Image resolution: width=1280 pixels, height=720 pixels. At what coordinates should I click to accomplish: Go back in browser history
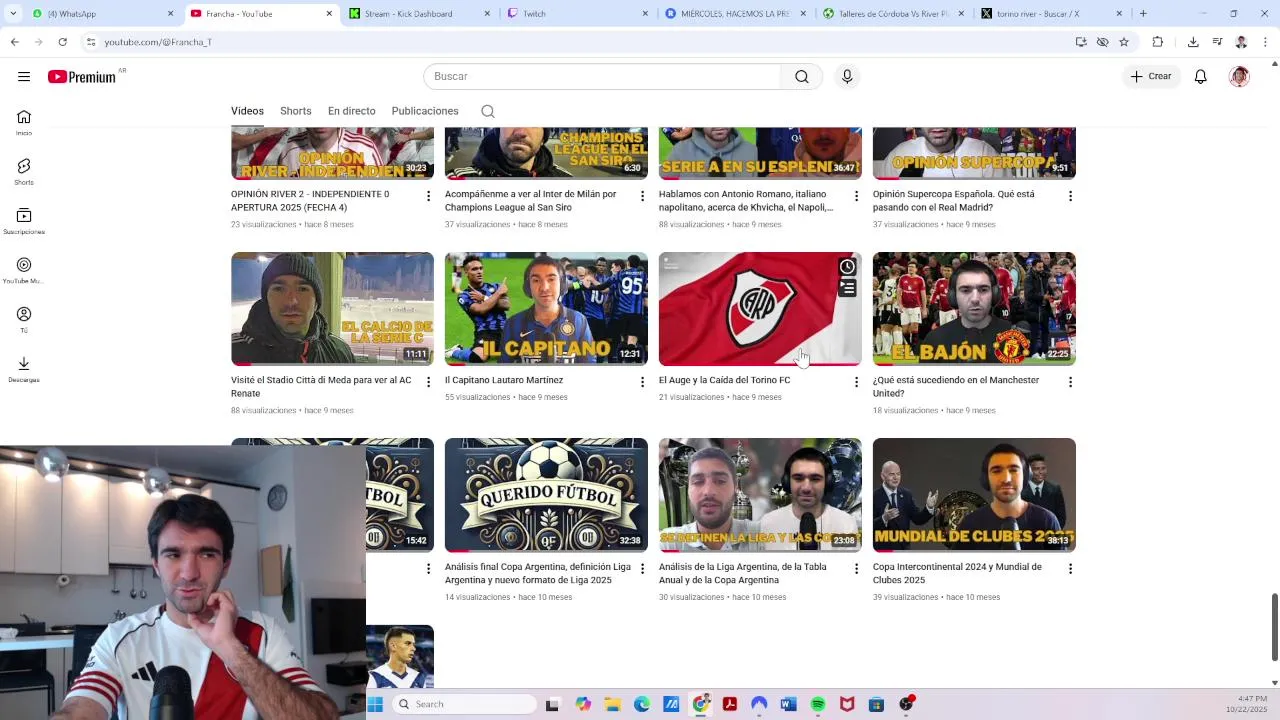[x=14, y=42]
